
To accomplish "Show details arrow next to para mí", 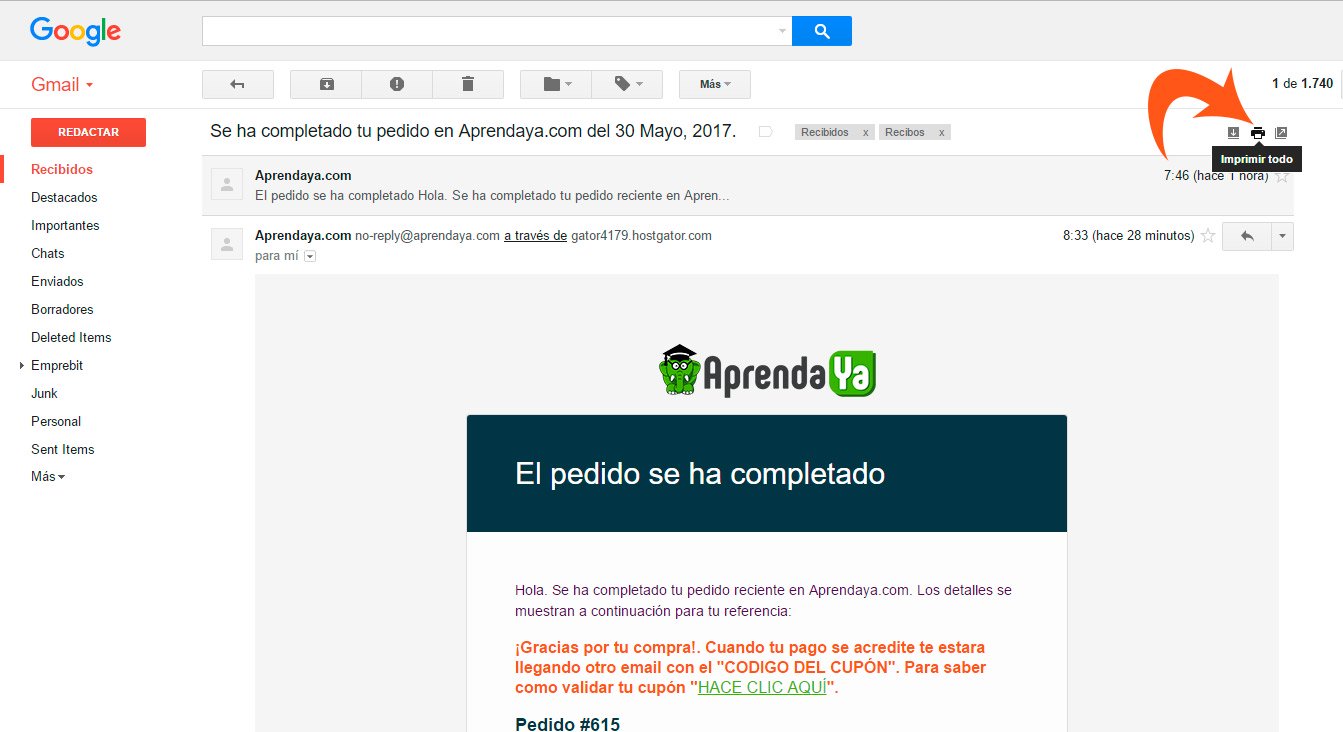I will 310,256.
